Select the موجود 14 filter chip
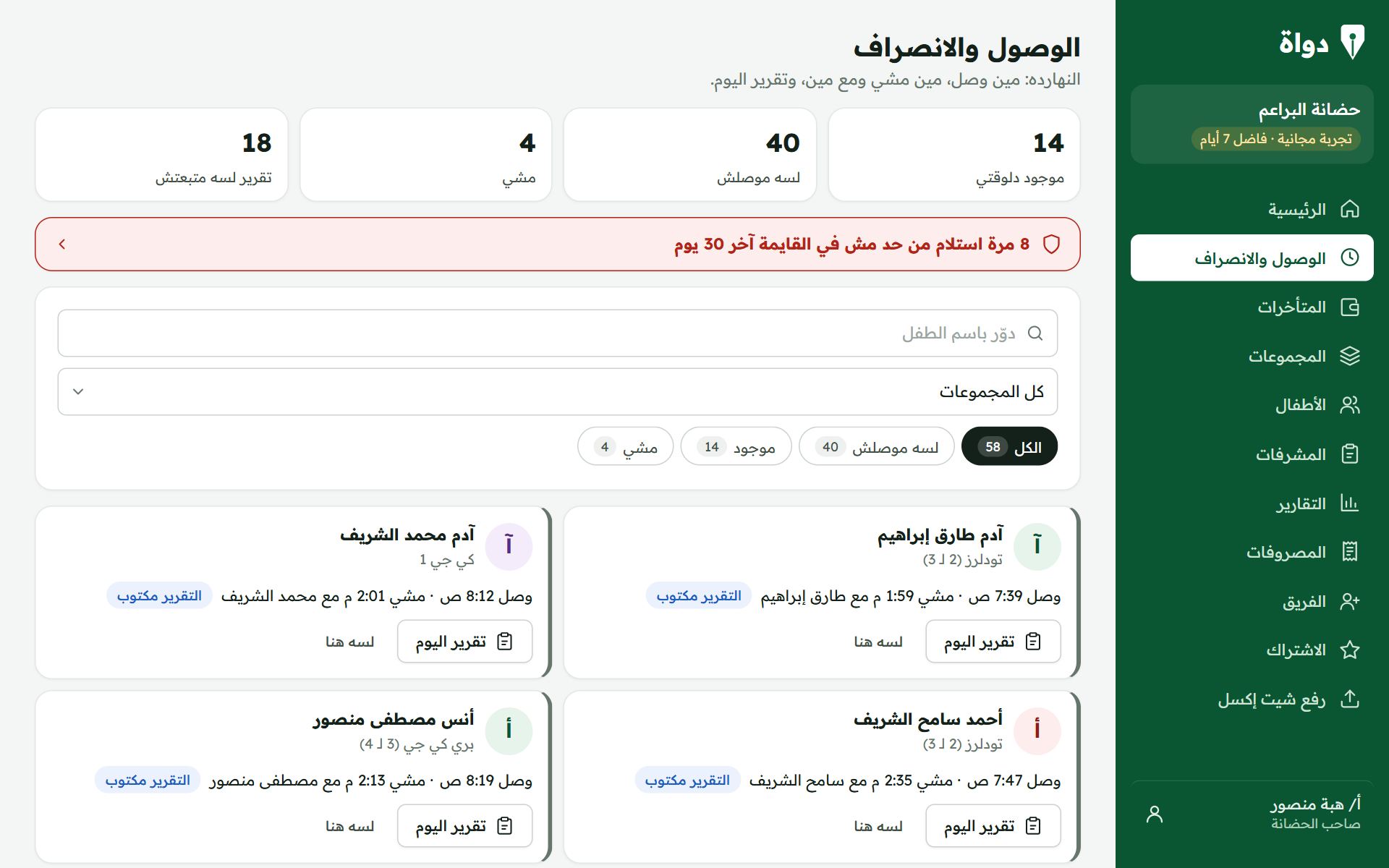 (x=736, y=447)
